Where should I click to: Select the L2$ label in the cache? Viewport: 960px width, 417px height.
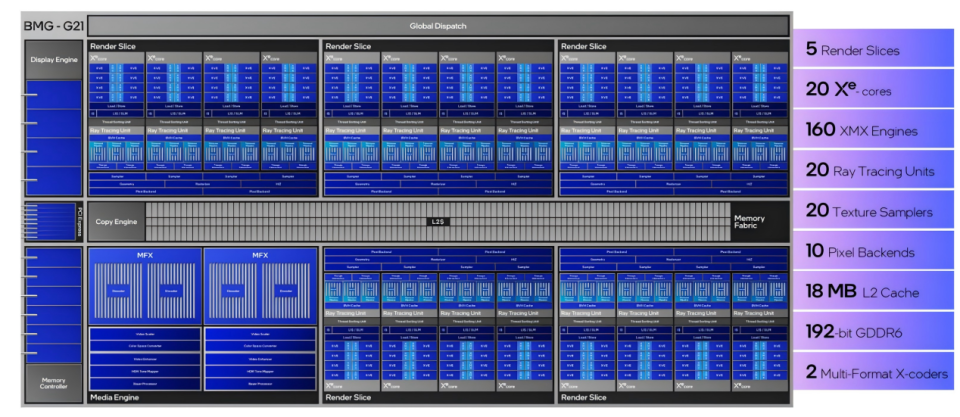point(438,221)
